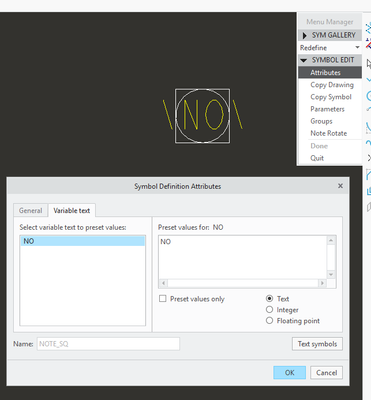Click the Cancel button
Screen dimensions: 371x400
point(326,372)
